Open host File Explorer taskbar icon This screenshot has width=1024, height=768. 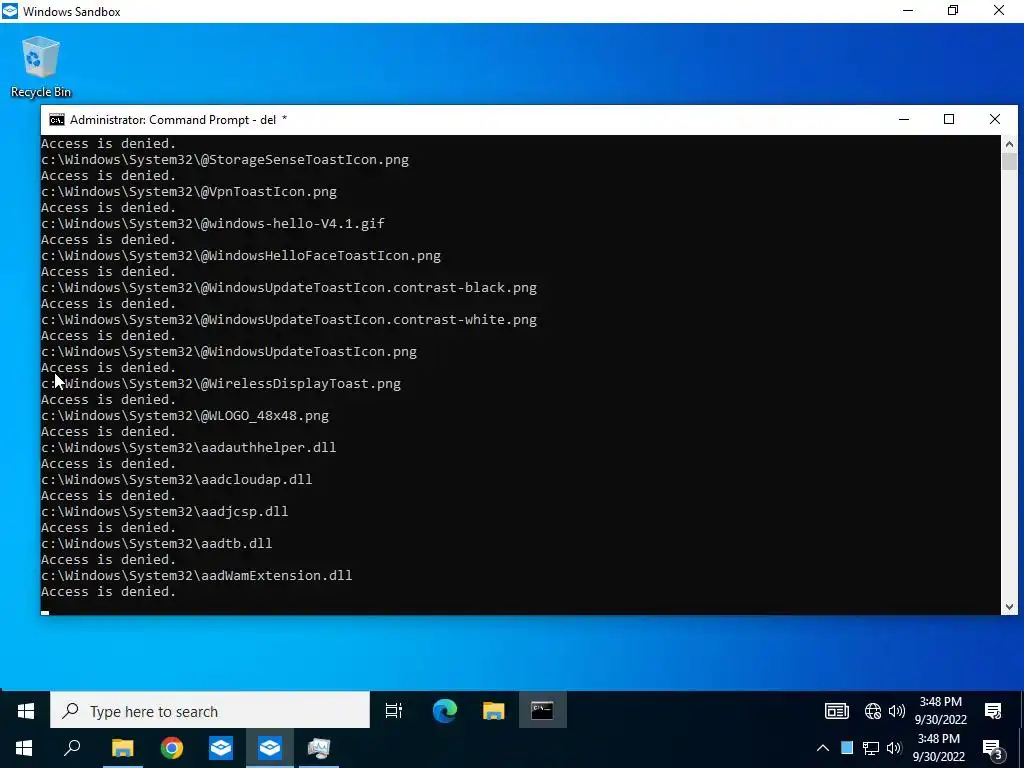point(122,748)
